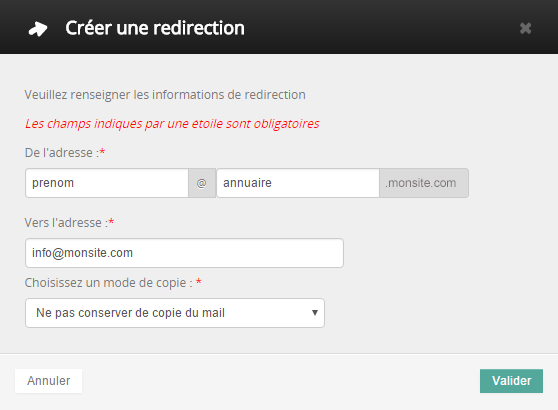This screenshot has height=410, width=558.
Task: Click the redirection arrow icon in header
Action: (x=38, y=29)
